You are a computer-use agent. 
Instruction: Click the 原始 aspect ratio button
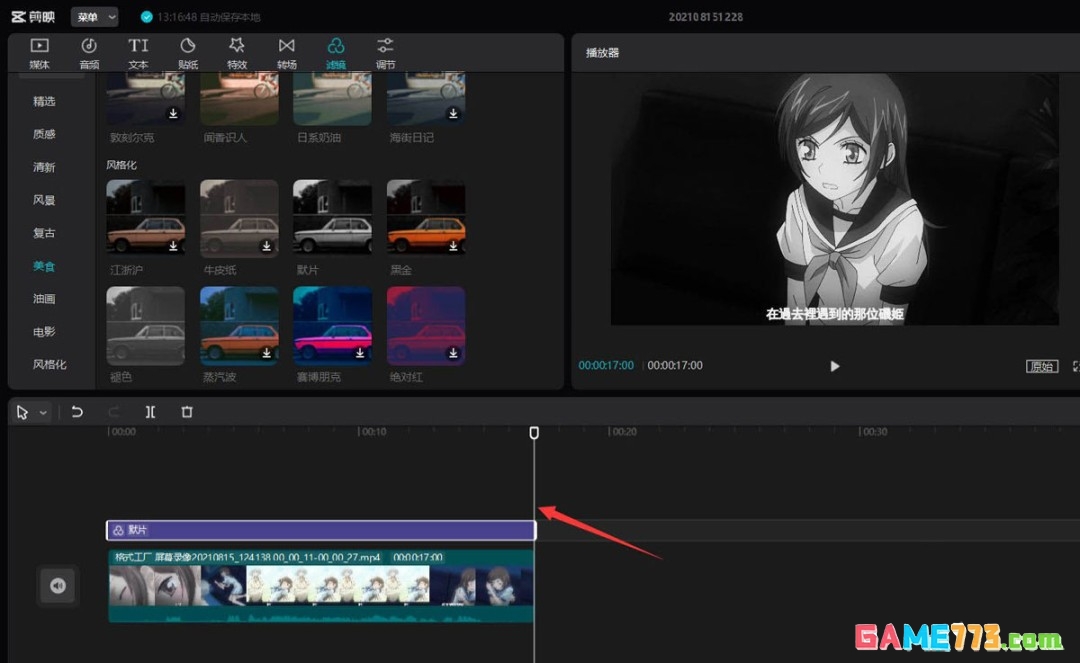click(1041, 366)
